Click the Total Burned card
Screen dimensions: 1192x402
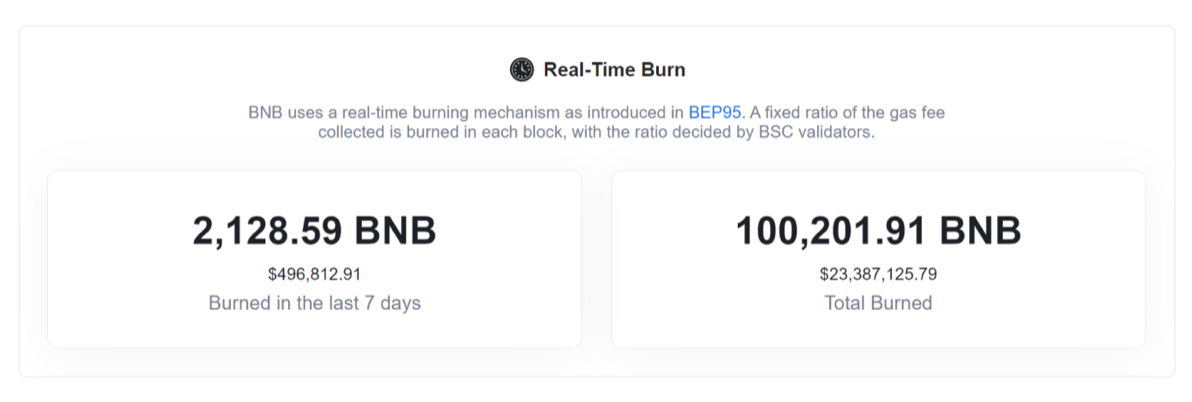click(878, 259)
